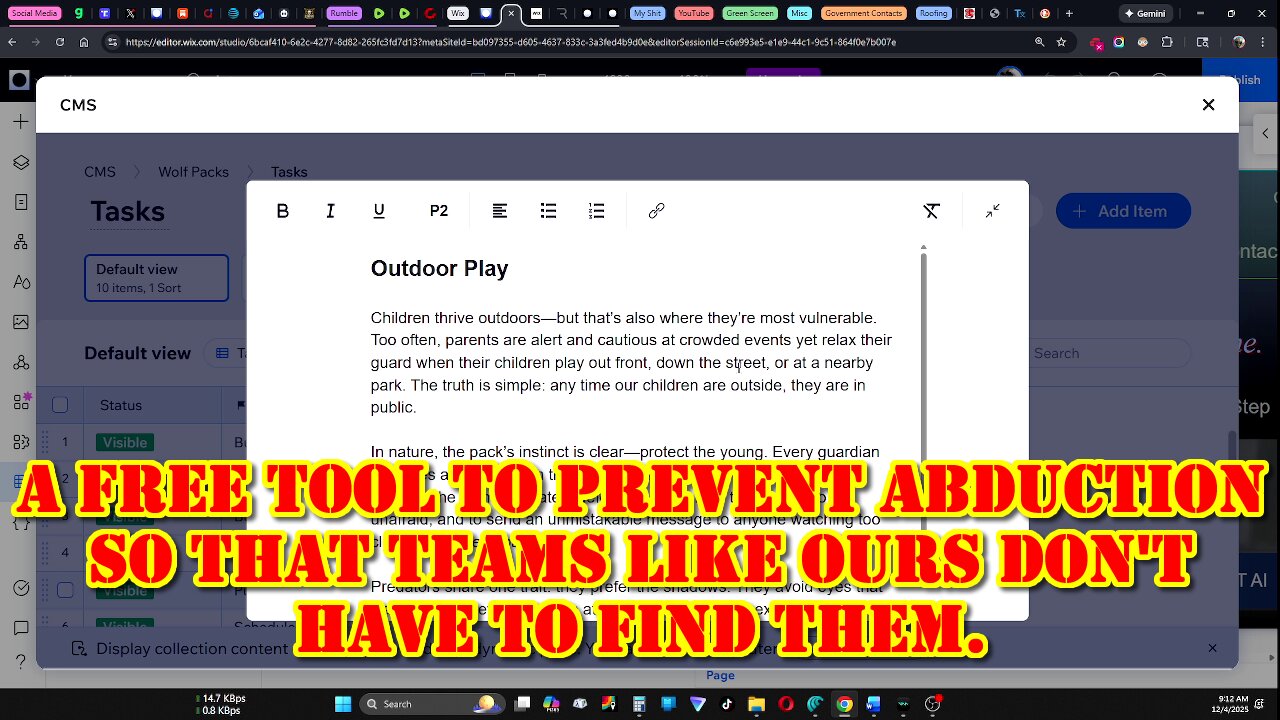Dismiss the Display collection content banner

point(1212,648)
